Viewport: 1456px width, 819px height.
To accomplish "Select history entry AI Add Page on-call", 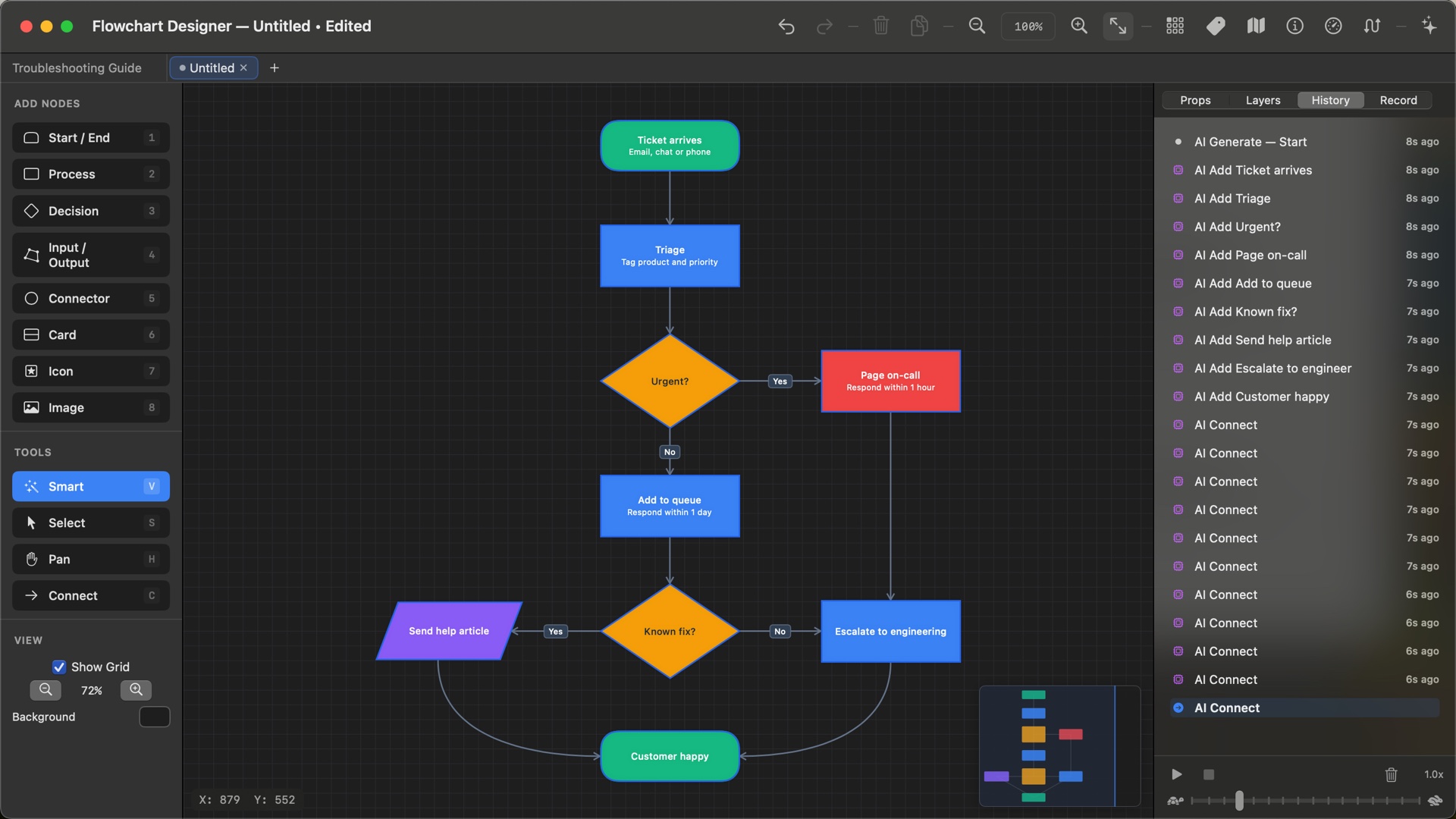I will [x=1304, y=255].
